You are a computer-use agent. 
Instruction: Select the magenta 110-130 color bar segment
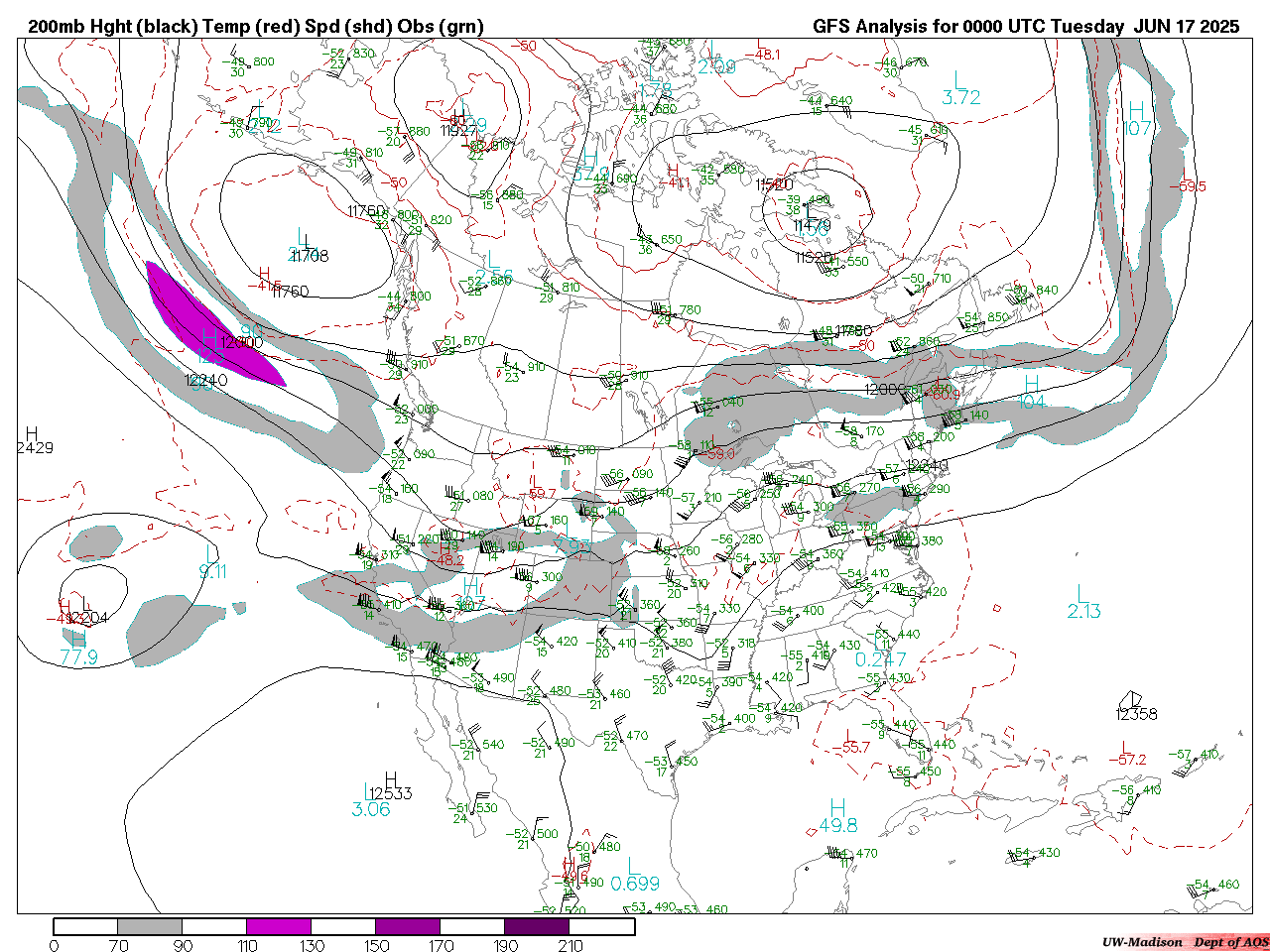pyautogui.click(x=279, y=926)
